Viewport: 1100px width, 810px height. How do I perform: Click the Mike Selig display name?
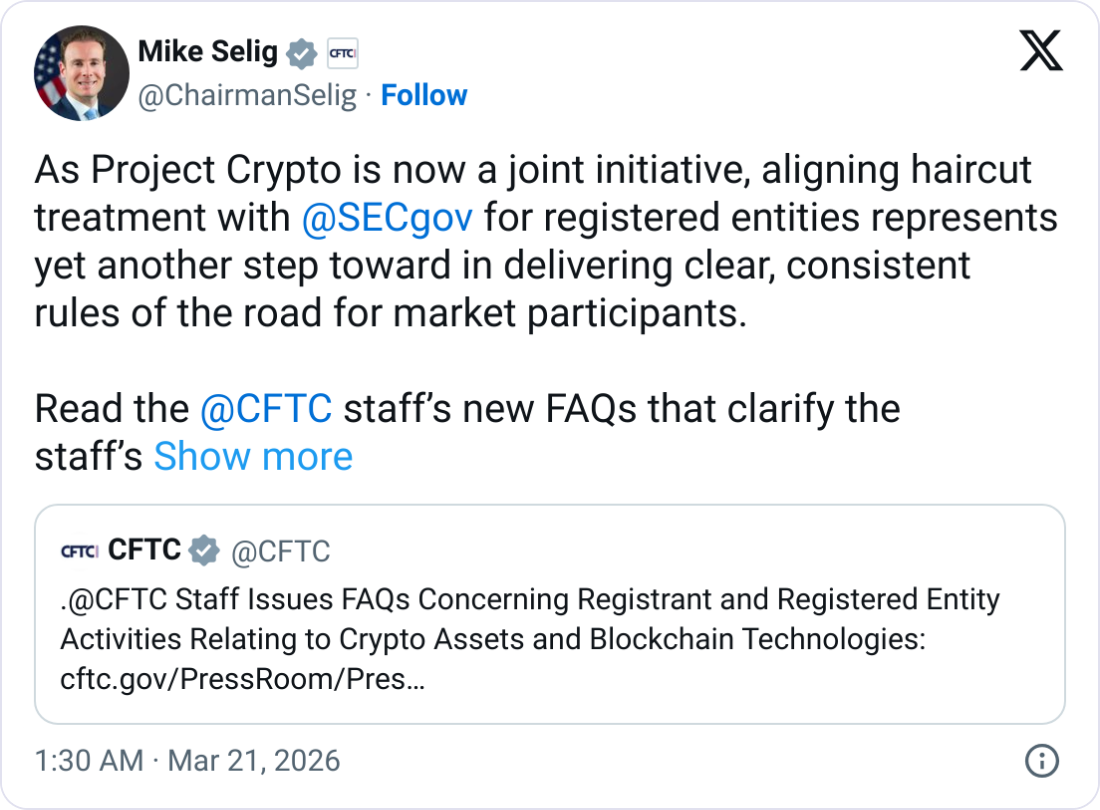pos(205,52)
